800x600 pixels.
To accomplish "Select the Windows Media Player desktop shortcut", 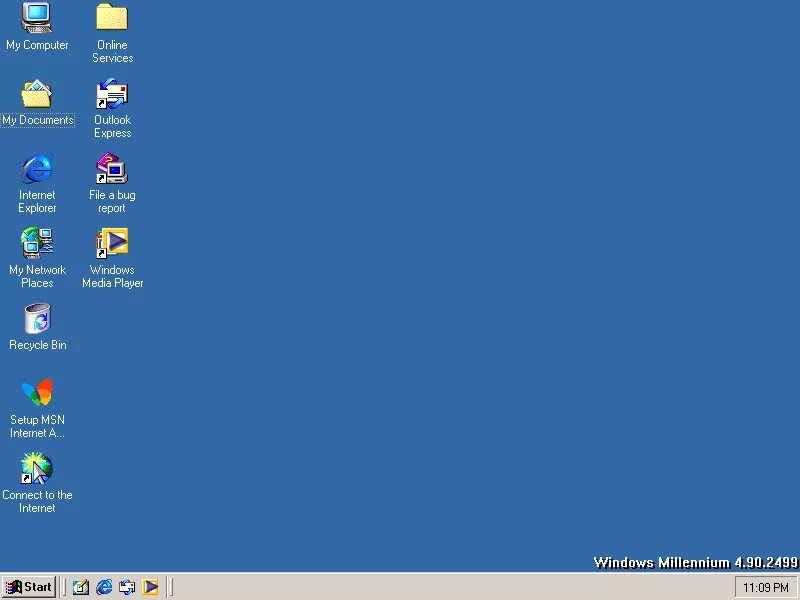I will [112, 243].
